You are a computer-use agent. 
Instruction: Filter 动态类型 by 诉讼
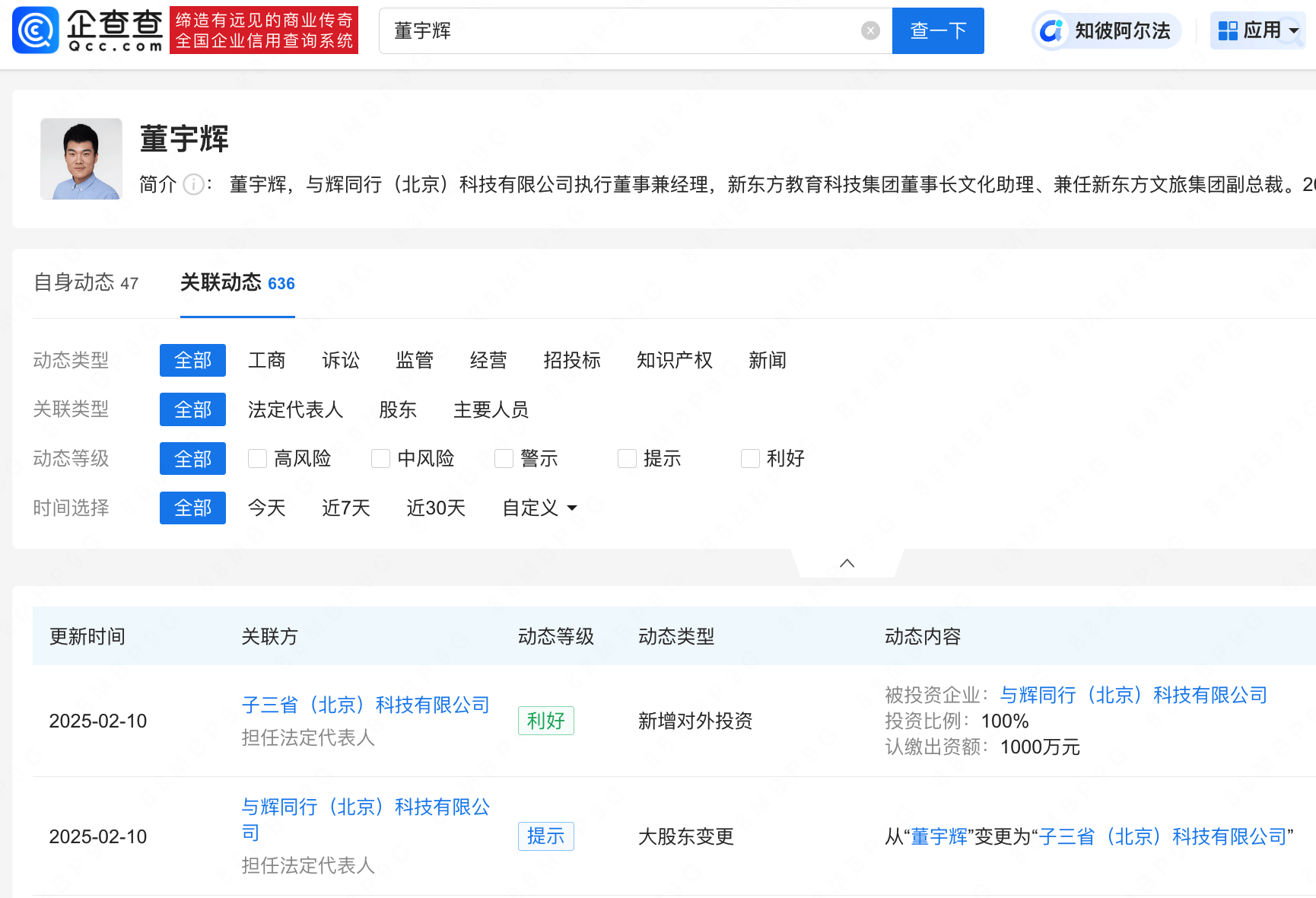pyautogui.click(x=340, y=361)
